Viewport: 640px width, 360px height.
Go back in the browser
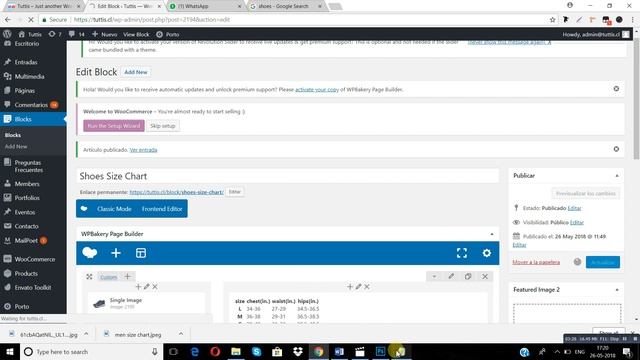pyautogui.click(x=8, y=20)
